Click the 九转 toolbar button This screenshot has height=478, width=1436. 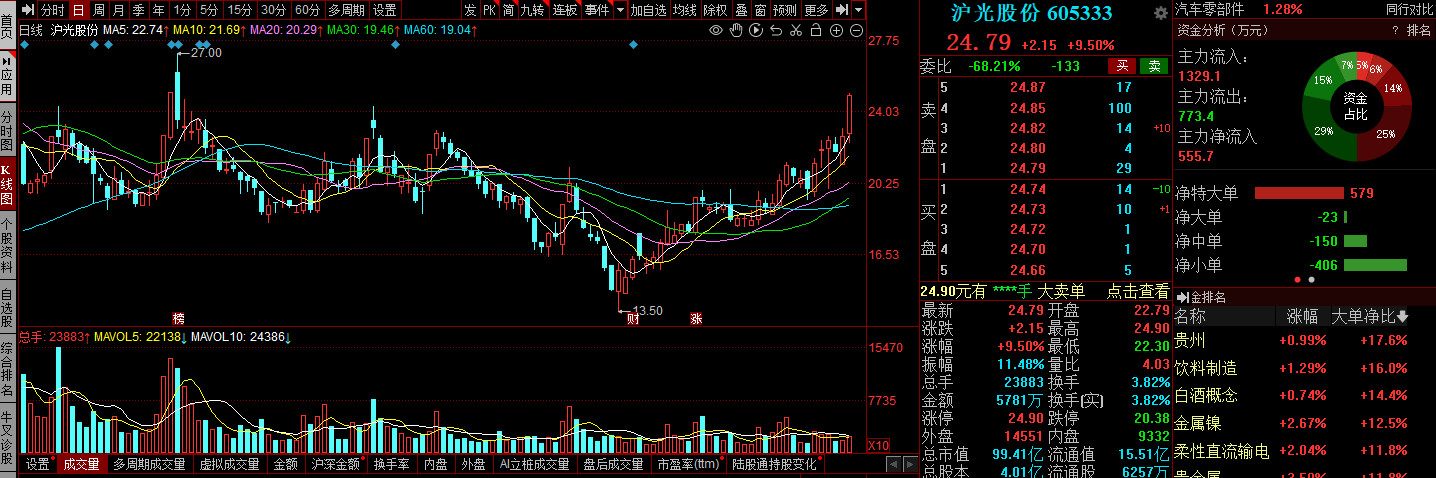pos(532,10)
